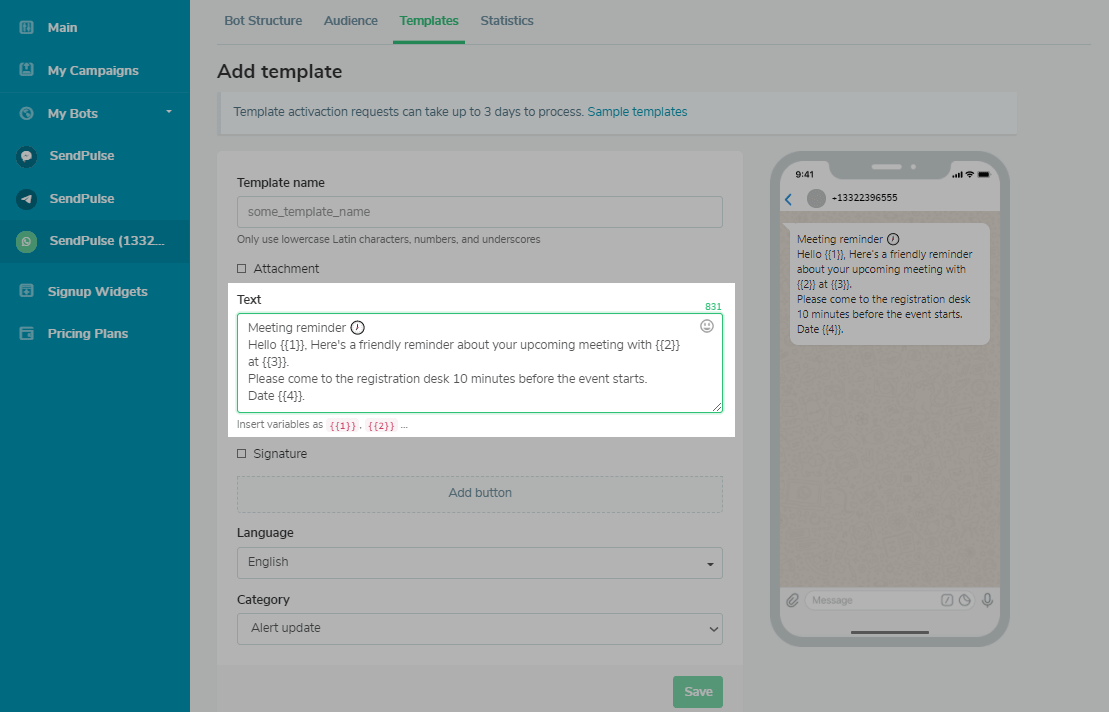Open the Telegram SendPulse bot icon

tap(27, 199)
